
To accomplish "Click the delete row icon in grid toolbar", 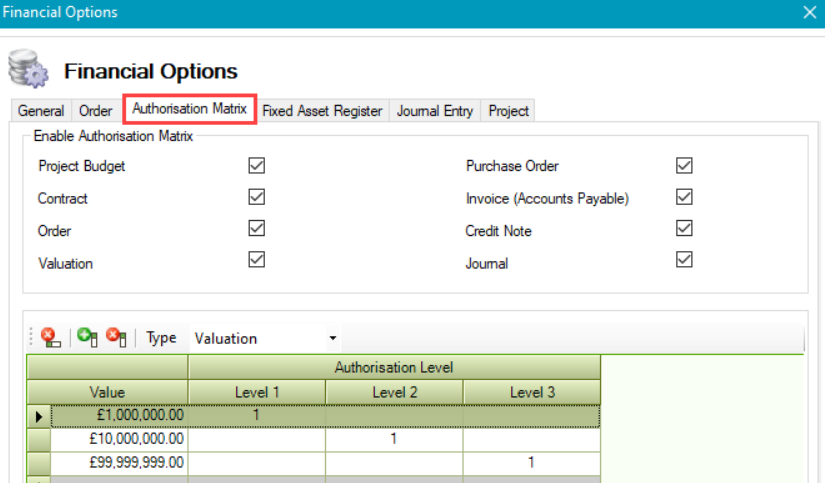I will 48,338.
